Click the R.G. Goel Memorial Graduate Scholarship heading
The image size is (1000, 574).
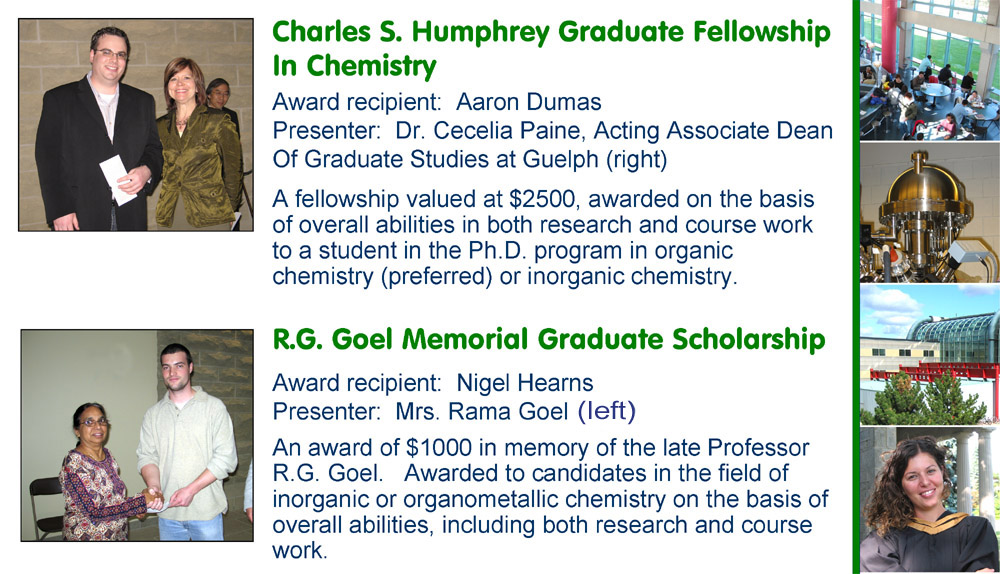coord(549,340)
